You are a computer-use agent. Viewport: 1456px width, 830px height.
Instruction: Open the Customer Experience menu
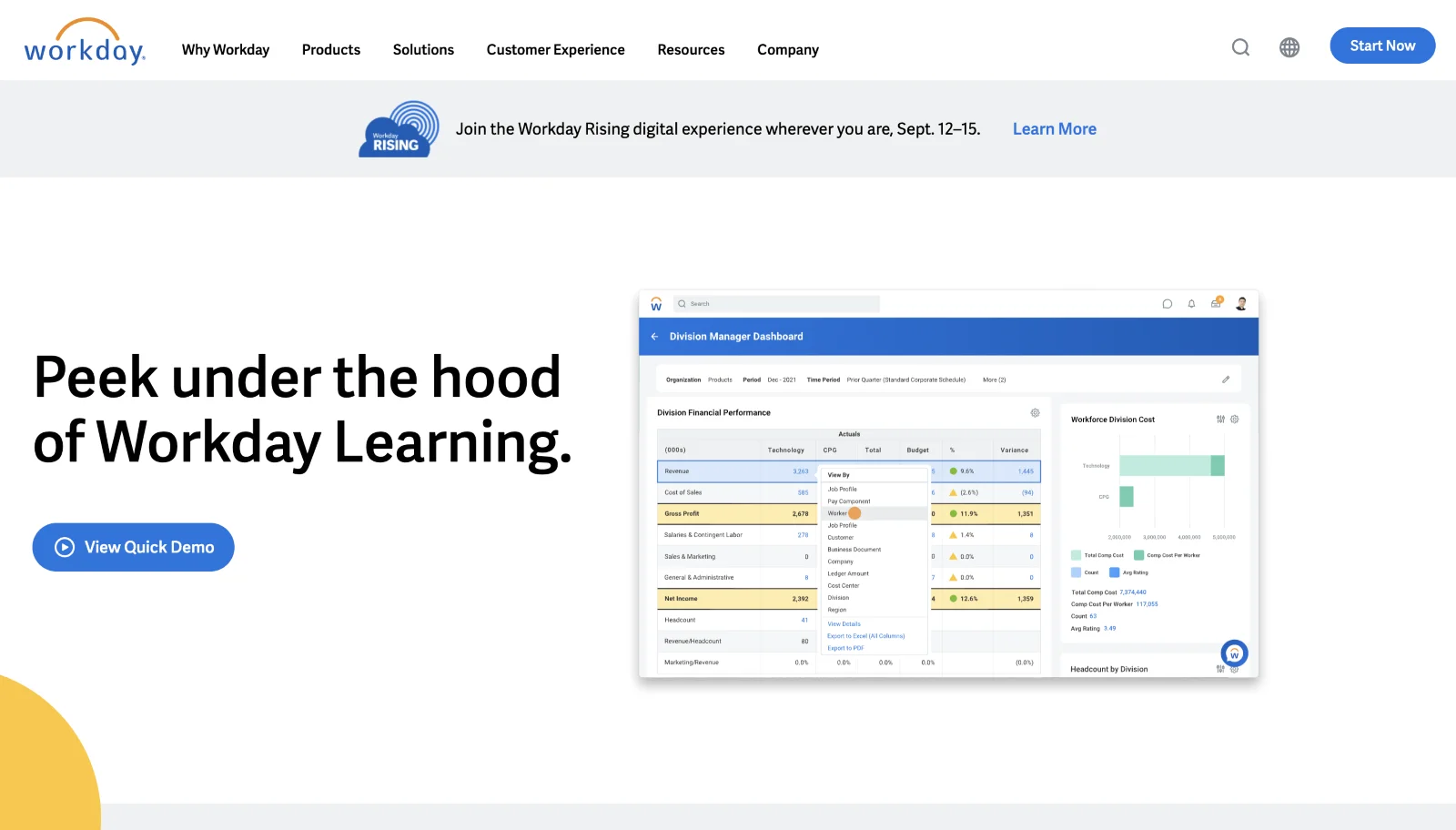(555, 49)
